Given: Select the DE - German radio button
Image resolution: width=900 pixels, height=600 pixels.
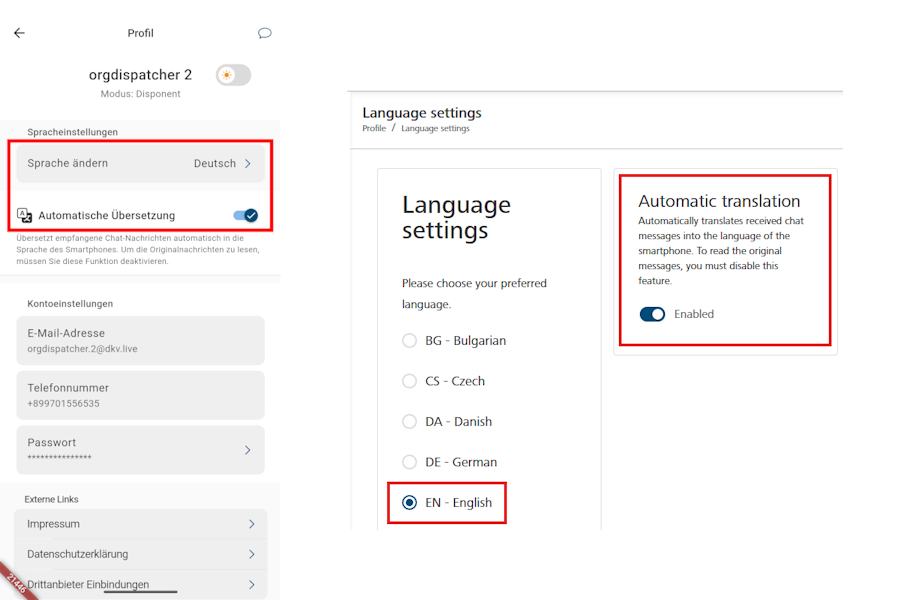Looking at the screenshot, I should coord(409,462).
